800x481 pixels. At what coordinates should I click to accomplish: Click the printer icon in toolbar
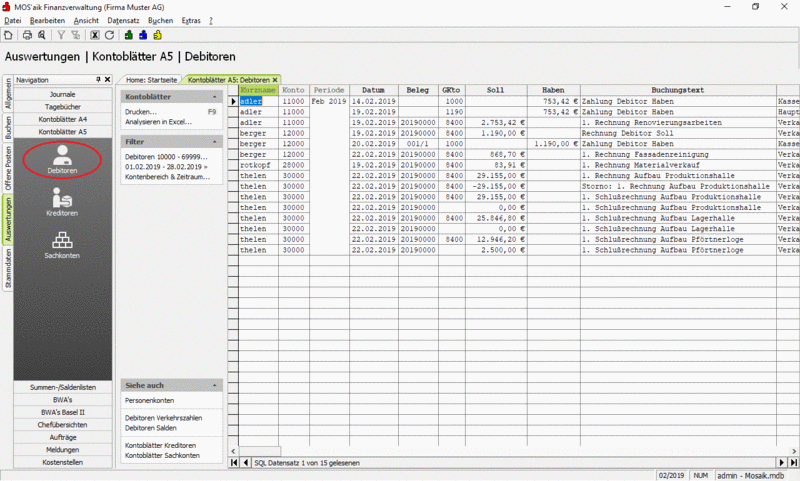[x=28, y=35]
